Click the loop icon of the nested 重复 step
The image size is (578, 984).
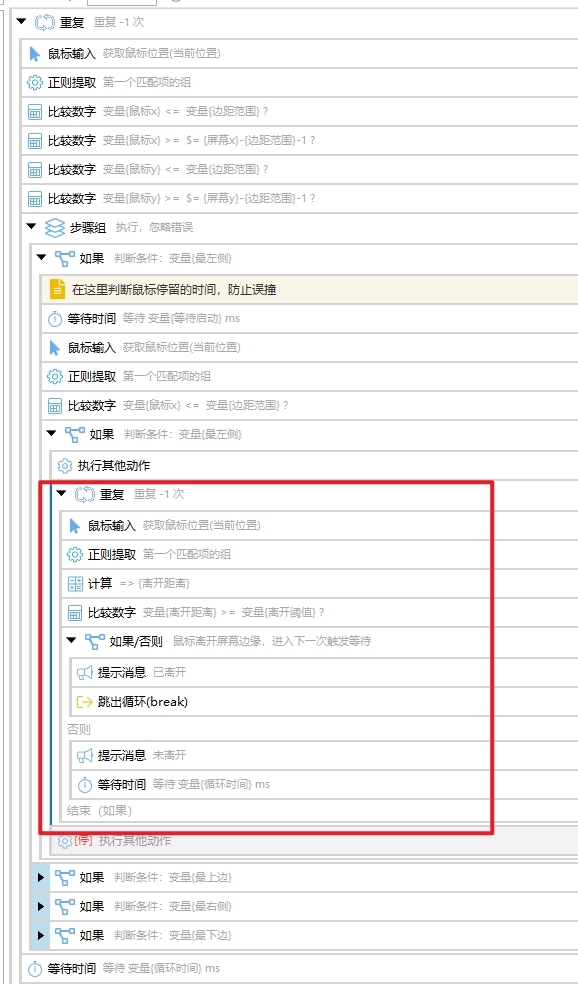[85, 495]
